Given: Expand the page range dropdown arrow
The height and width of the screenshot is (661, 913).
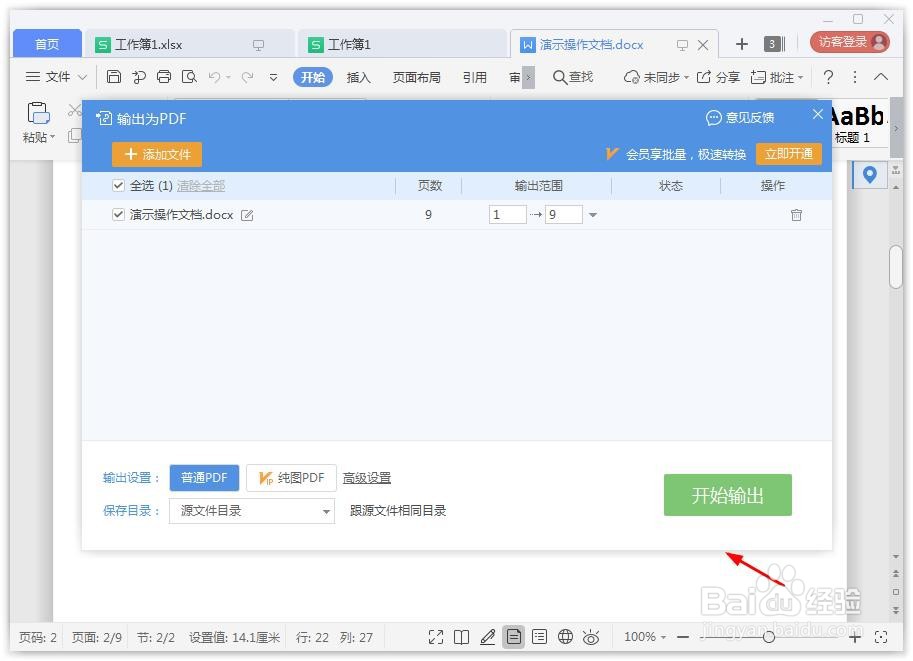Looking at the screenshot, I should coord(592,214).
